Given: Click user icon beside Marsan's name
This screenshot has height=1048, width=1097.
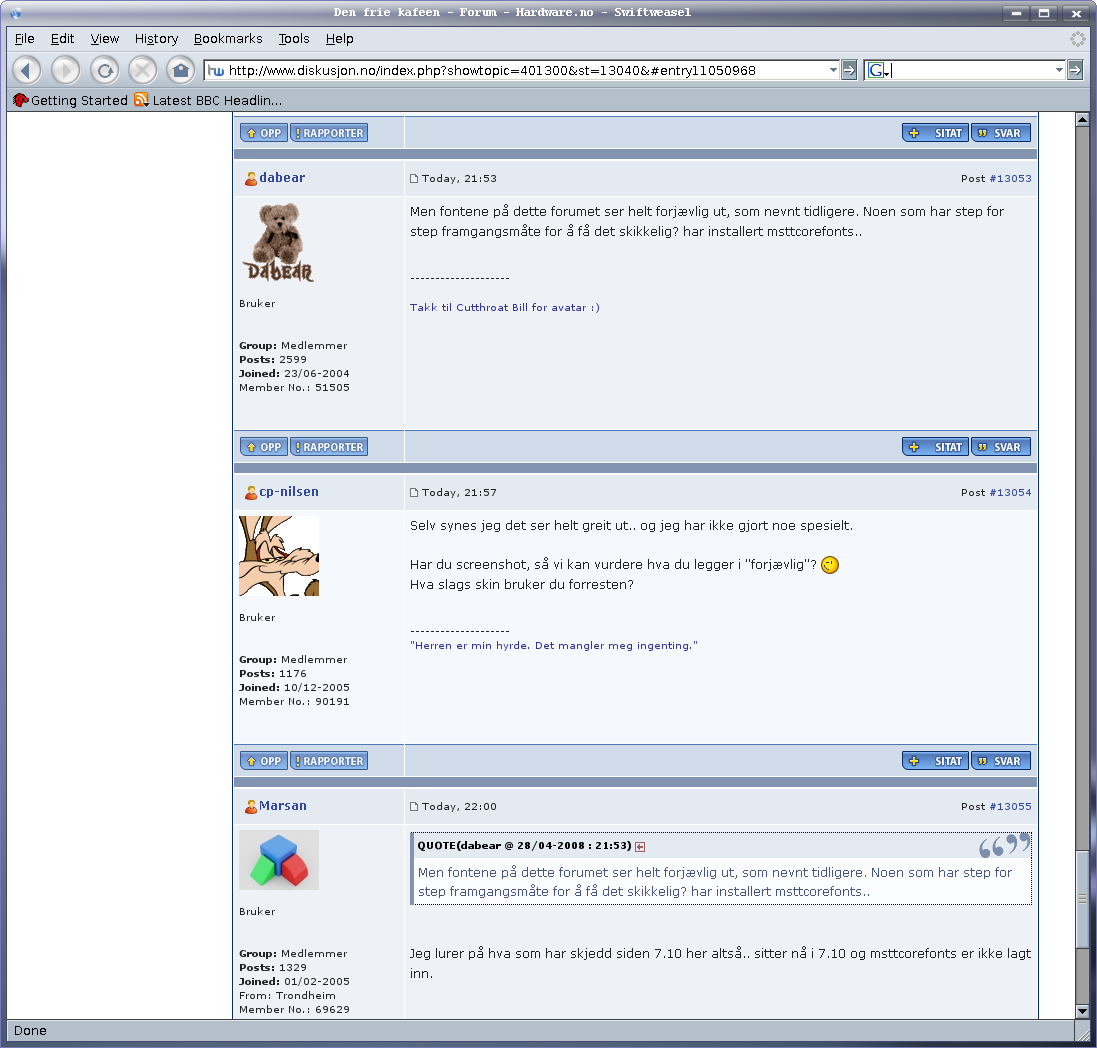Looking at the screenshot, I should pos(250,807).
